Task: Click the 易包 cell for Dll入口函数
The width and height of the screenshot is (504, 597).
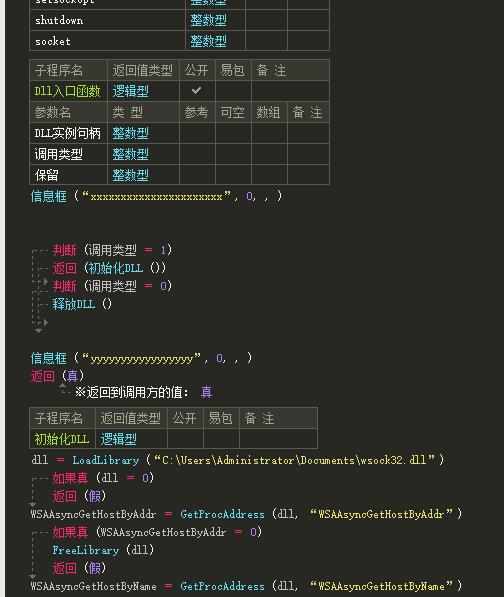Action: point(233,91)
